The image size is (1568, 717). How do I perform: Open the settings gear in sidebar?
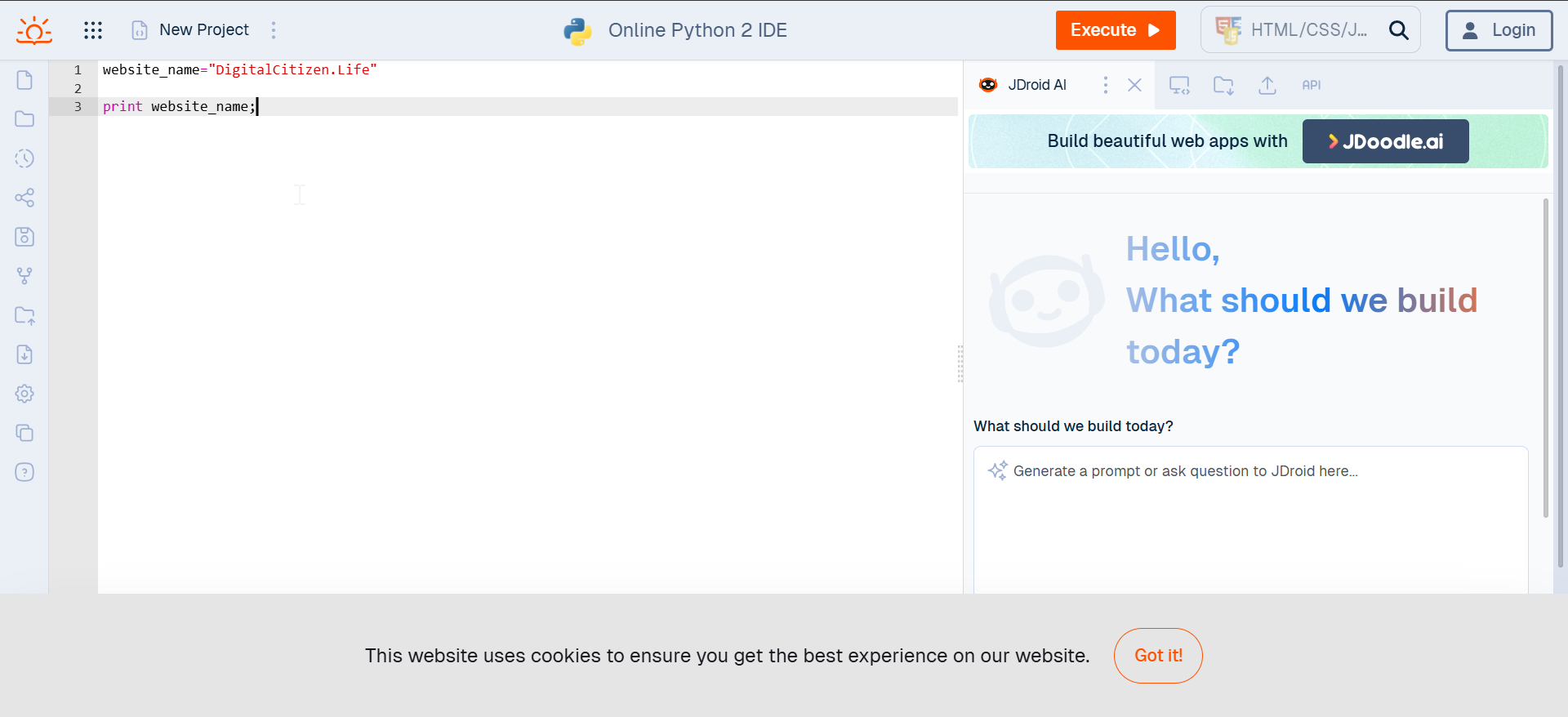[x=24, y=394]
